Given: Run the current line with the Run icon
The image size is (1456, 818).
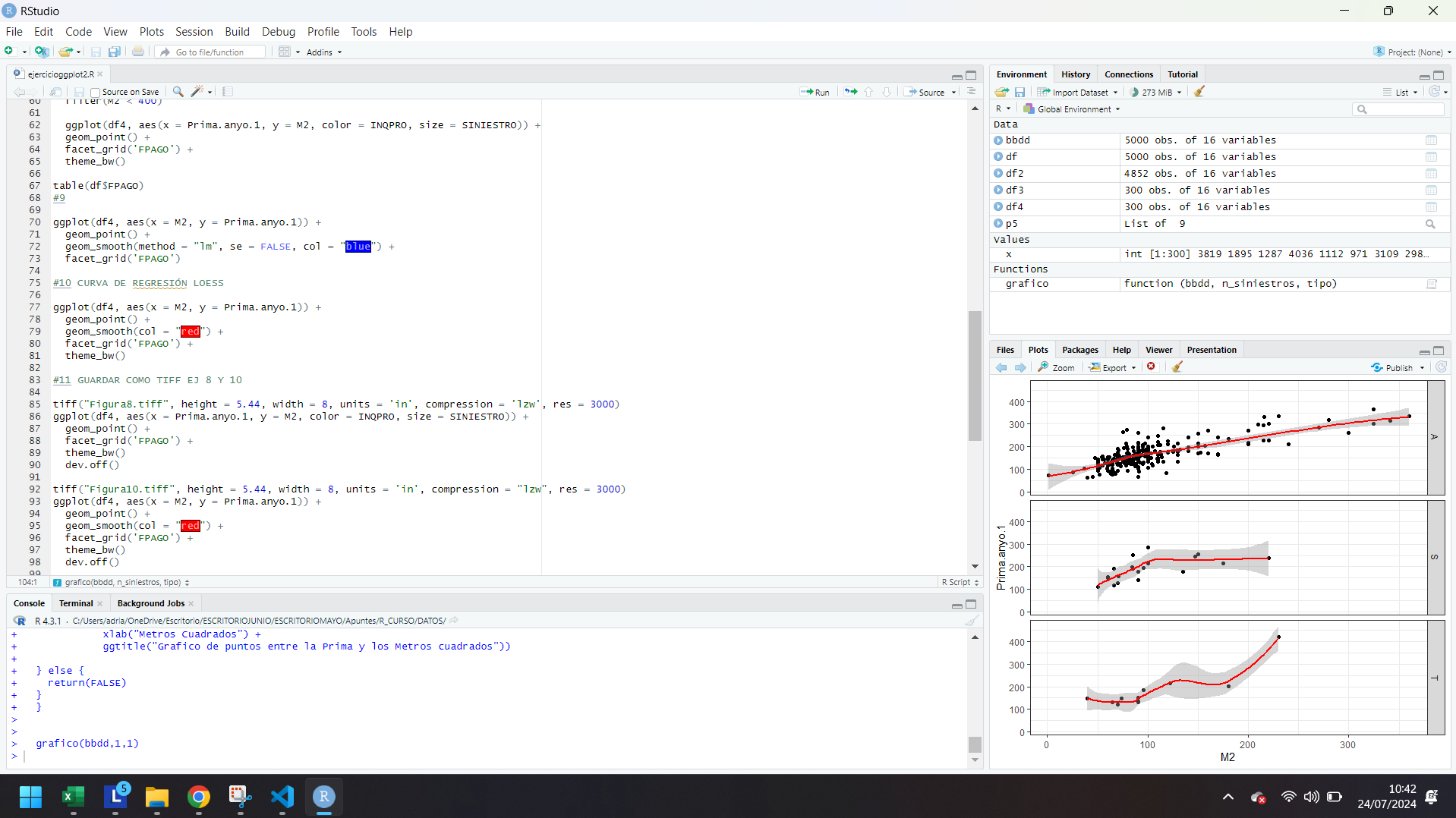Looking at the screenshot, I should [815, 92].
